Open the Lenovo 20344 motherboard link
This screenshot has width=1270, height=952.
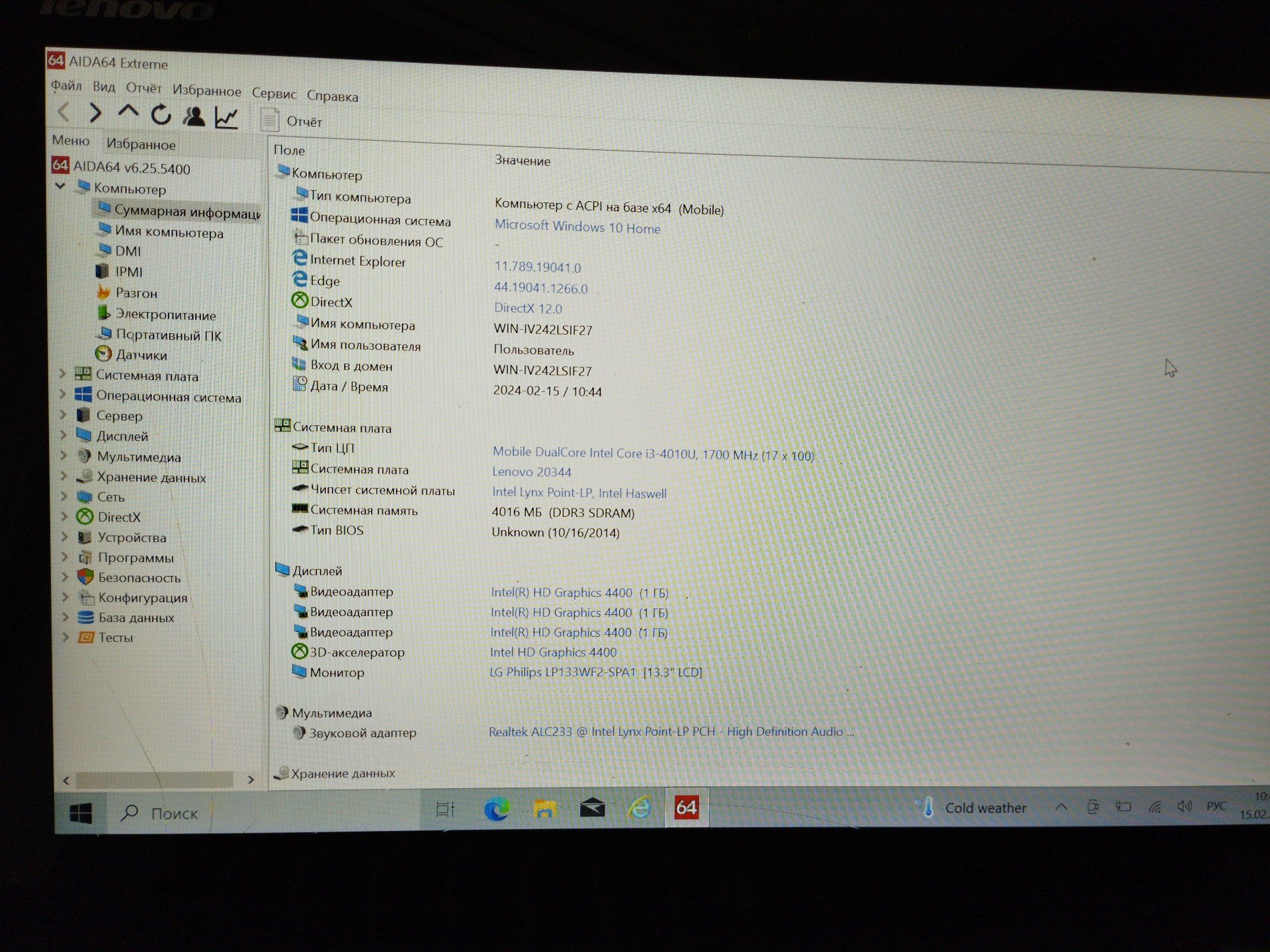point(532,471)
